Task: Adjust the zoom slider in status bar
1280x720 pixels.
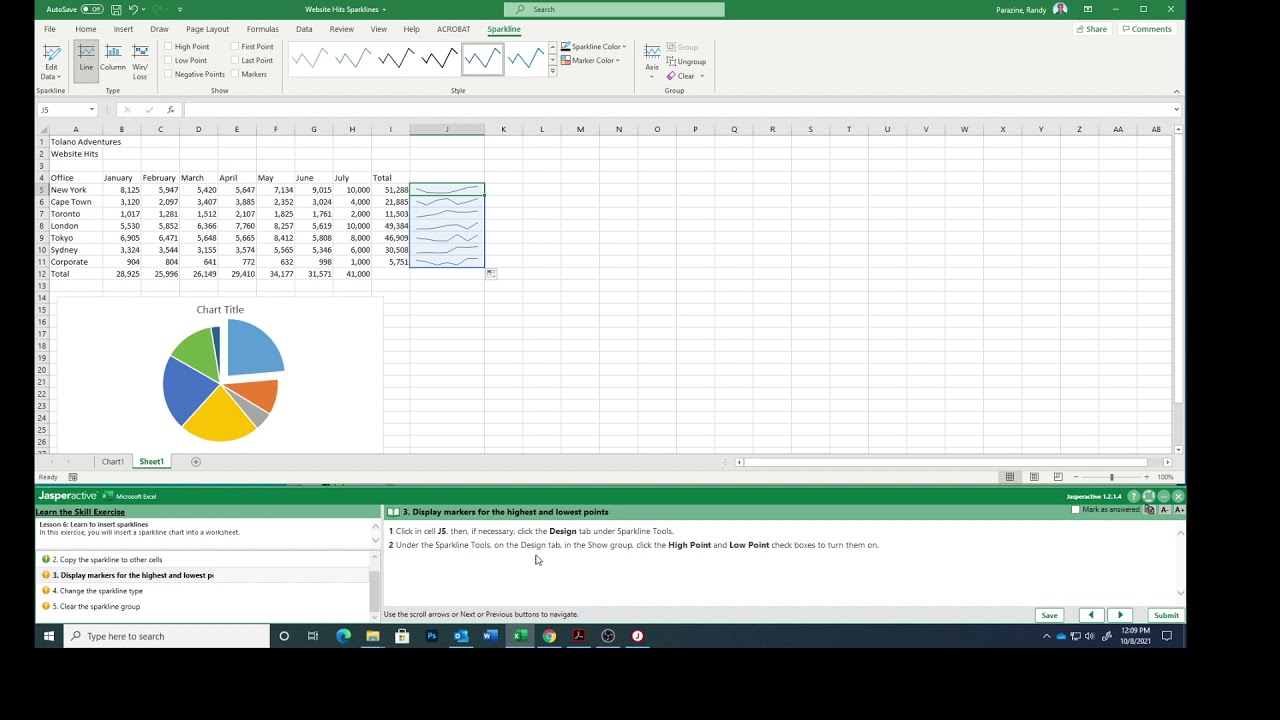Action: [1111, 477]
